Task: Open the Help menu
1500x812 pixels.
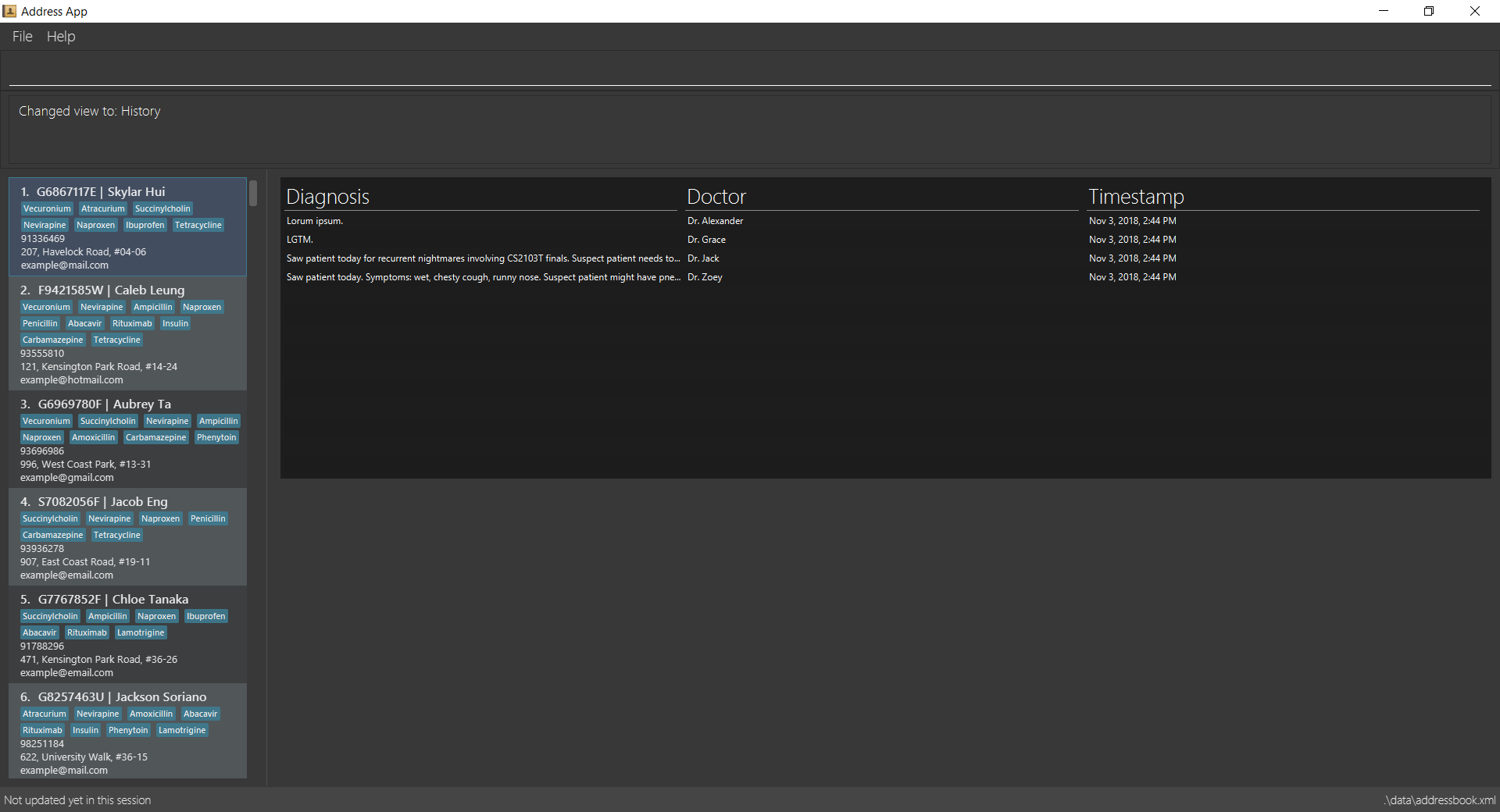Action: (61, 37)
